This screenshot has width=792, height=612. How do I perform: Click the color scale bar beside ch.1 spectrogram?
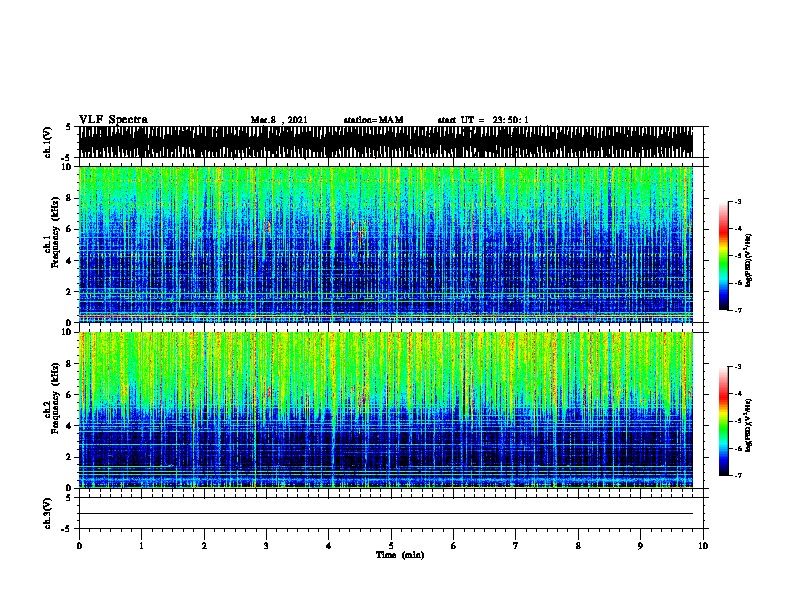pyautogui.click(x=724, y=256)
